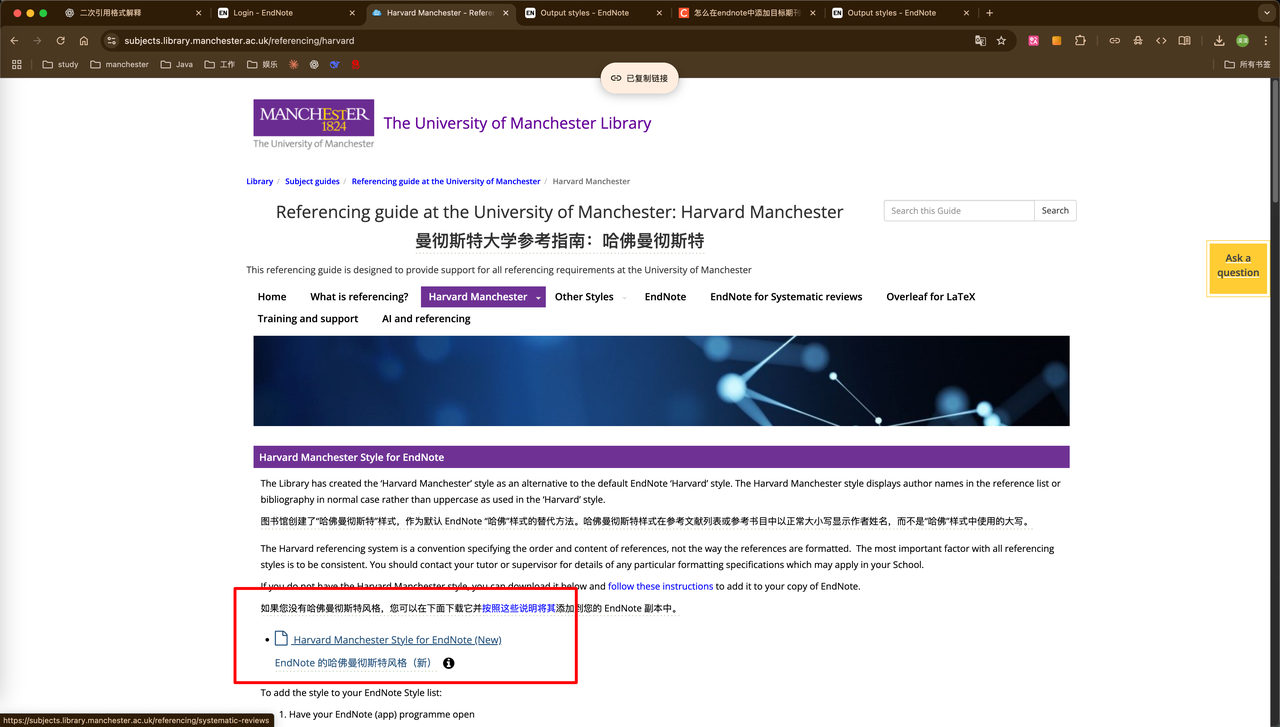Follow the 'follow these instructions' link
Viewport: 1280px width, 727px height.
click(660, 586)
